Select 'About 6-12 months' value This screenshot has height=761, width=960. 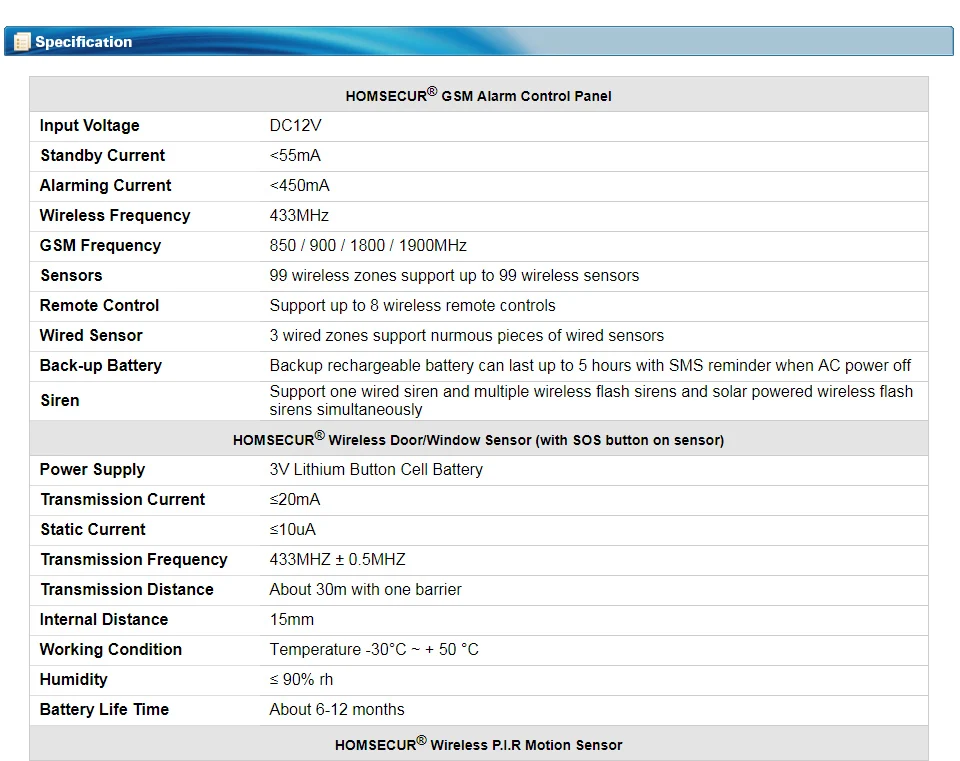(x=337, y=710)
